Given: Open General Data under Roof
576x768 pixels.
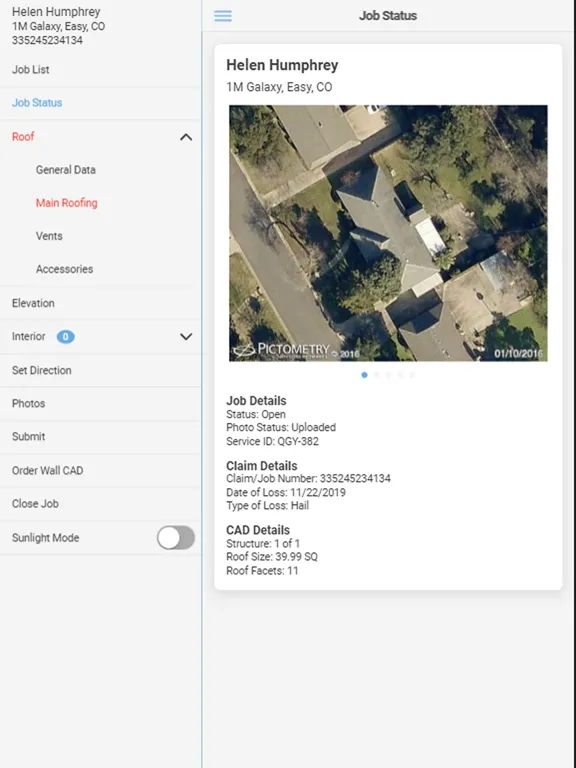Looking at the screenshot, I should (x=66, y=170).
